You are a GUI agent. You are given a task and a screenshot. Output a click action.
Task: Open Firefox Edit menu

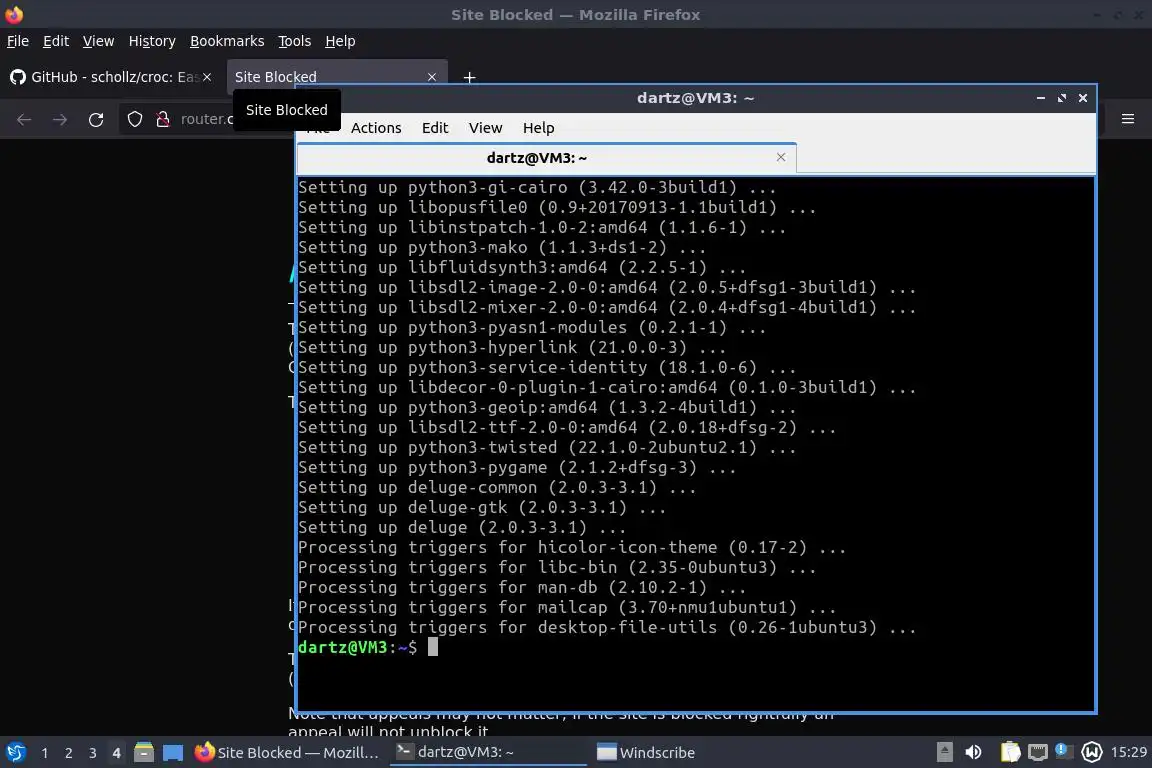(56, 41)
